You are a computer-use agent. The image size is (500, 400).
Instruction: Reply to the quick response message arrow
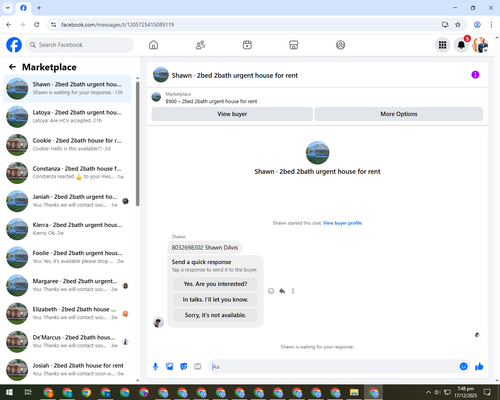282,291
